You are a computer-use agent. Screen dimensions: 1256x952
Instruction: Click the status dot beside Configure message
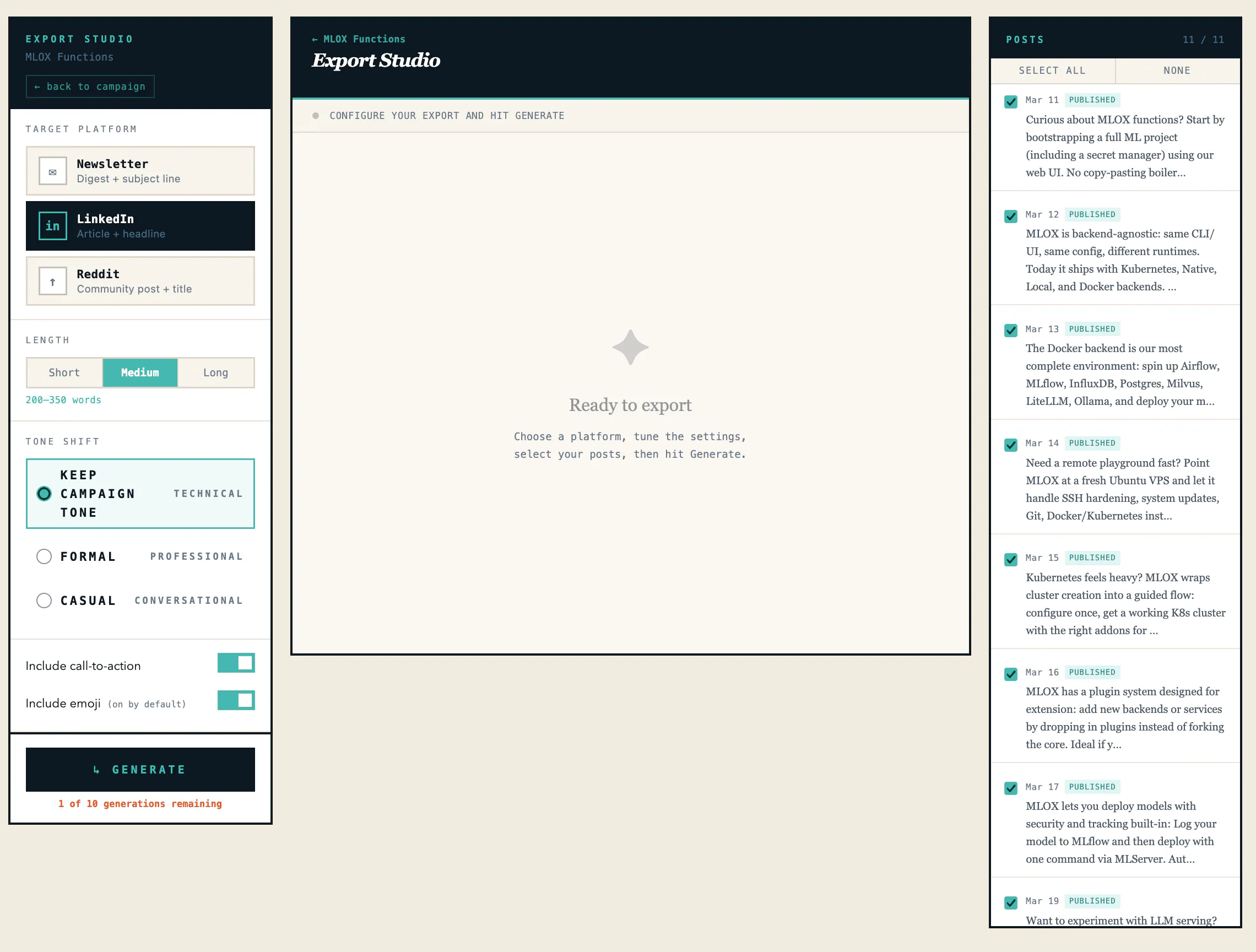pyautogui.click(x=316, y=116)
